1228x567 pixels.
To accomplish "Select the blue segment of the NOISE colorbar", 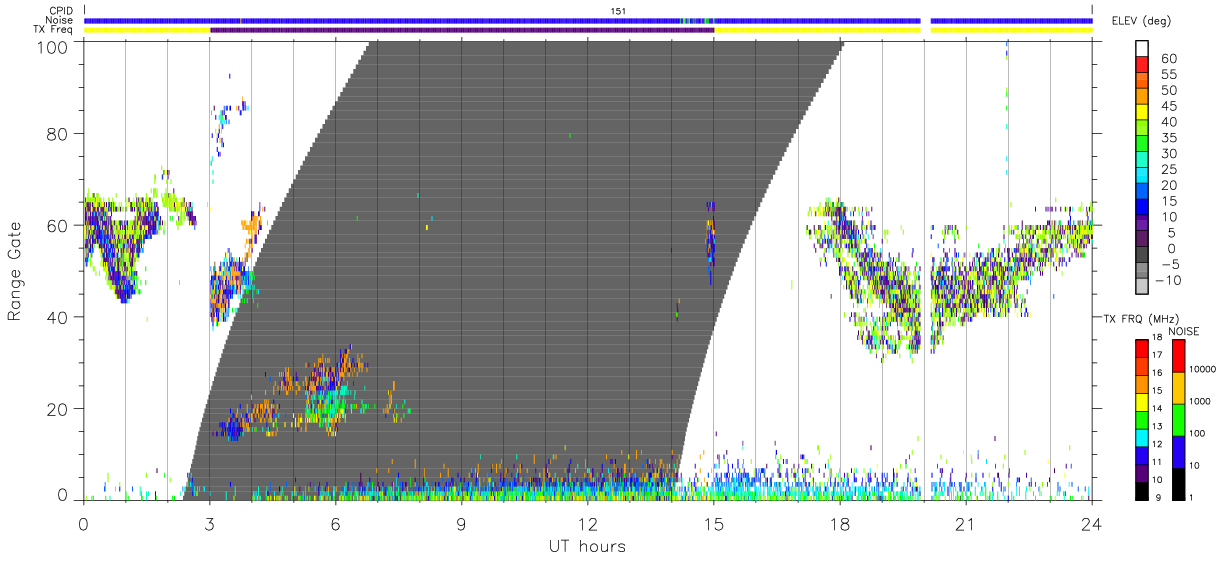I will point(1179,452).
